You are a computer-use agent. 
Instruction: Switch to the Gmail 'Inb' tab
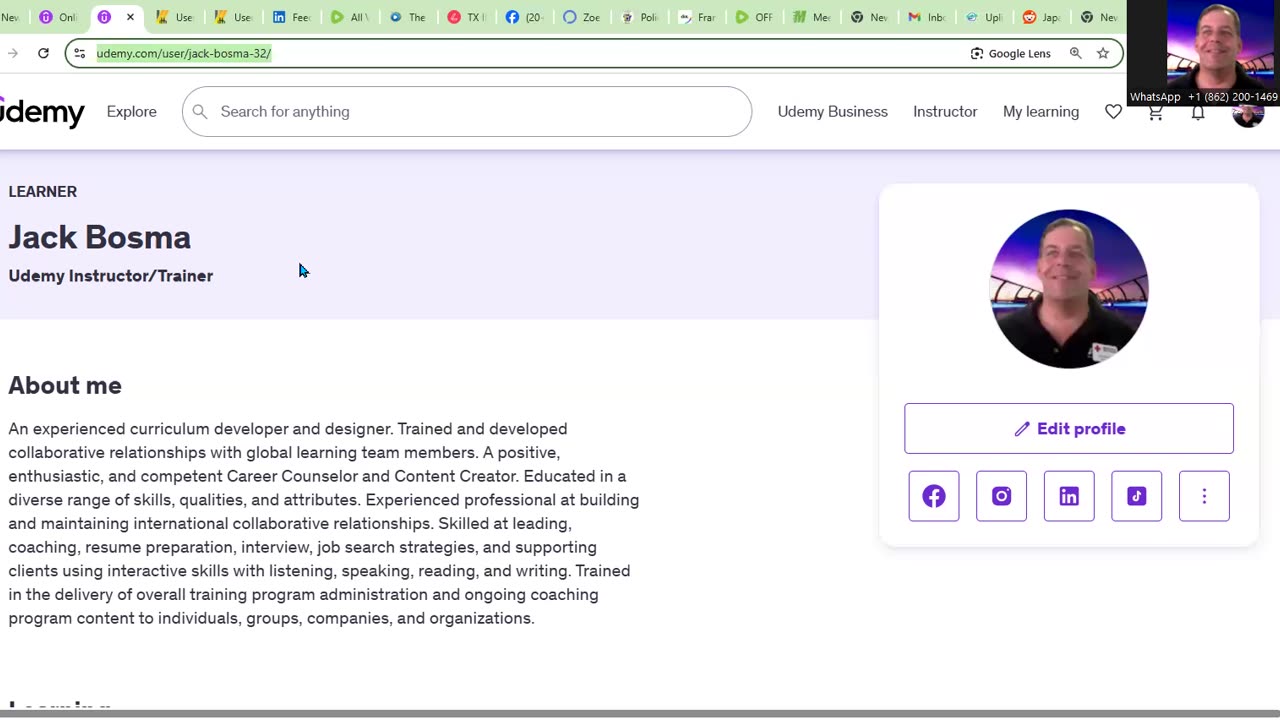click(x=928, y=17)
